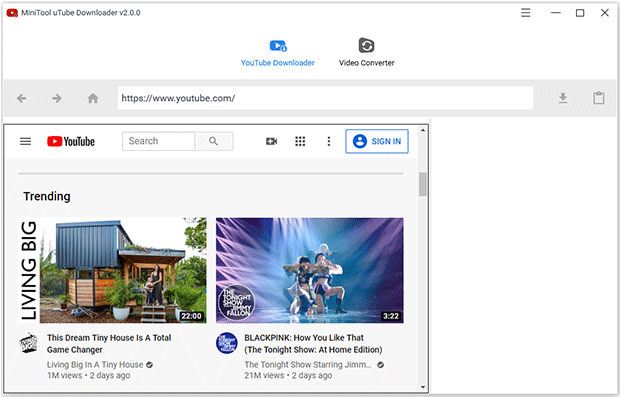Click the scrollbar up arrow
The width and height of the screenshot is (620, 397).
point(423,130)
